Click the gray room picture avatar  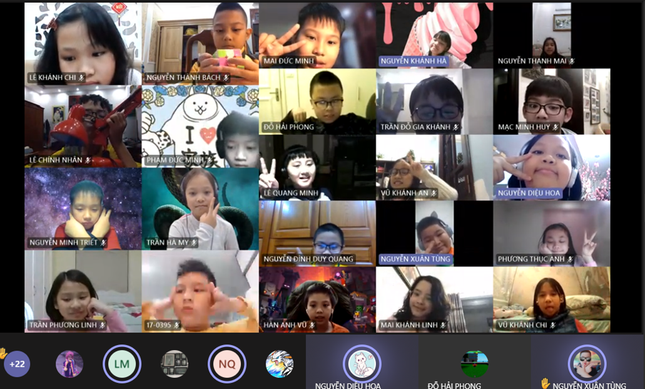(x=174, y=364)
